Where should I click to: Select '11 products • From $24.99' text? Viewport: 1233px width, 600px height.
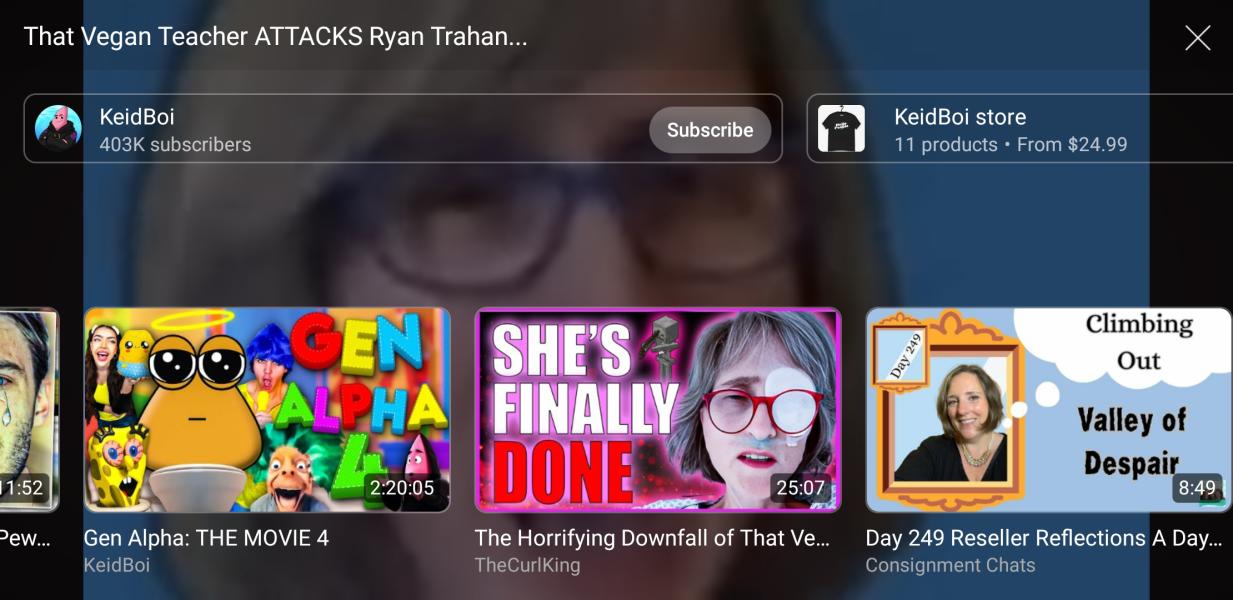click(1010, 145)
